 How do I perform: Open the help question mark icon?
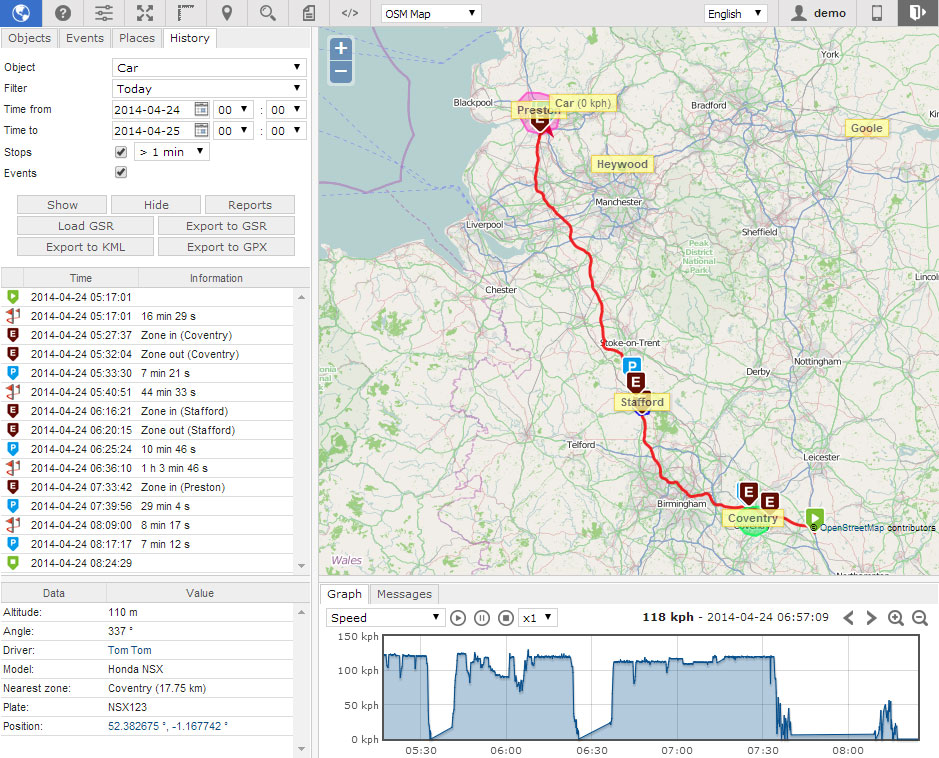[x=63, y=13]
